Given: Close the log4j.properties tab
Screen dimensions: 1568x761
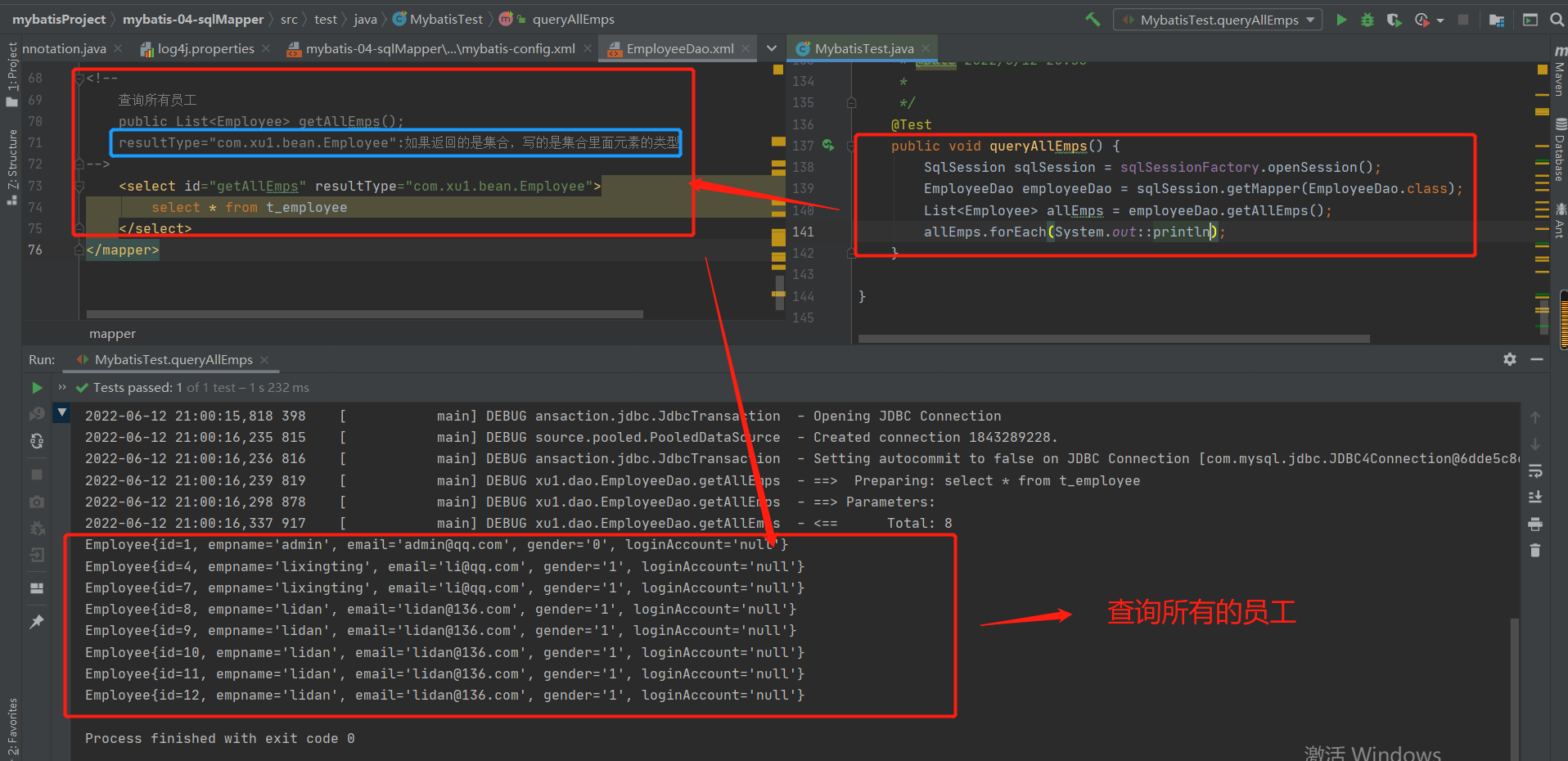Looking at the screenshot, I should (266, 49).
